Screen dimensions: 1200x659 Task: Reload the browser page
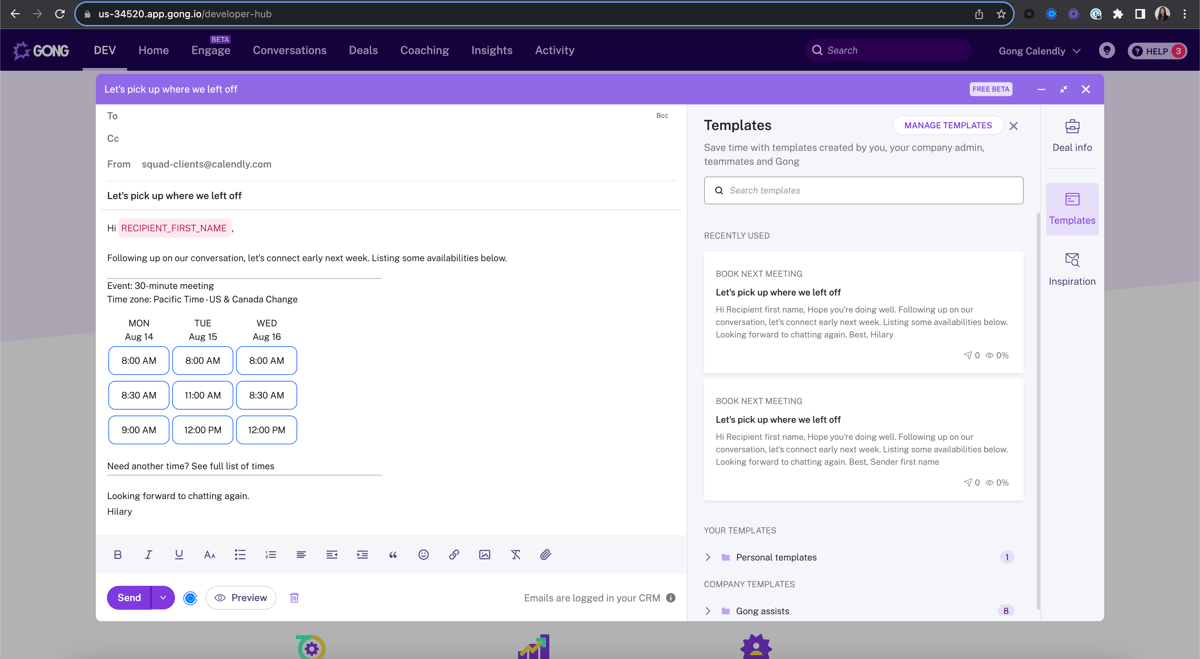[60, 14]
